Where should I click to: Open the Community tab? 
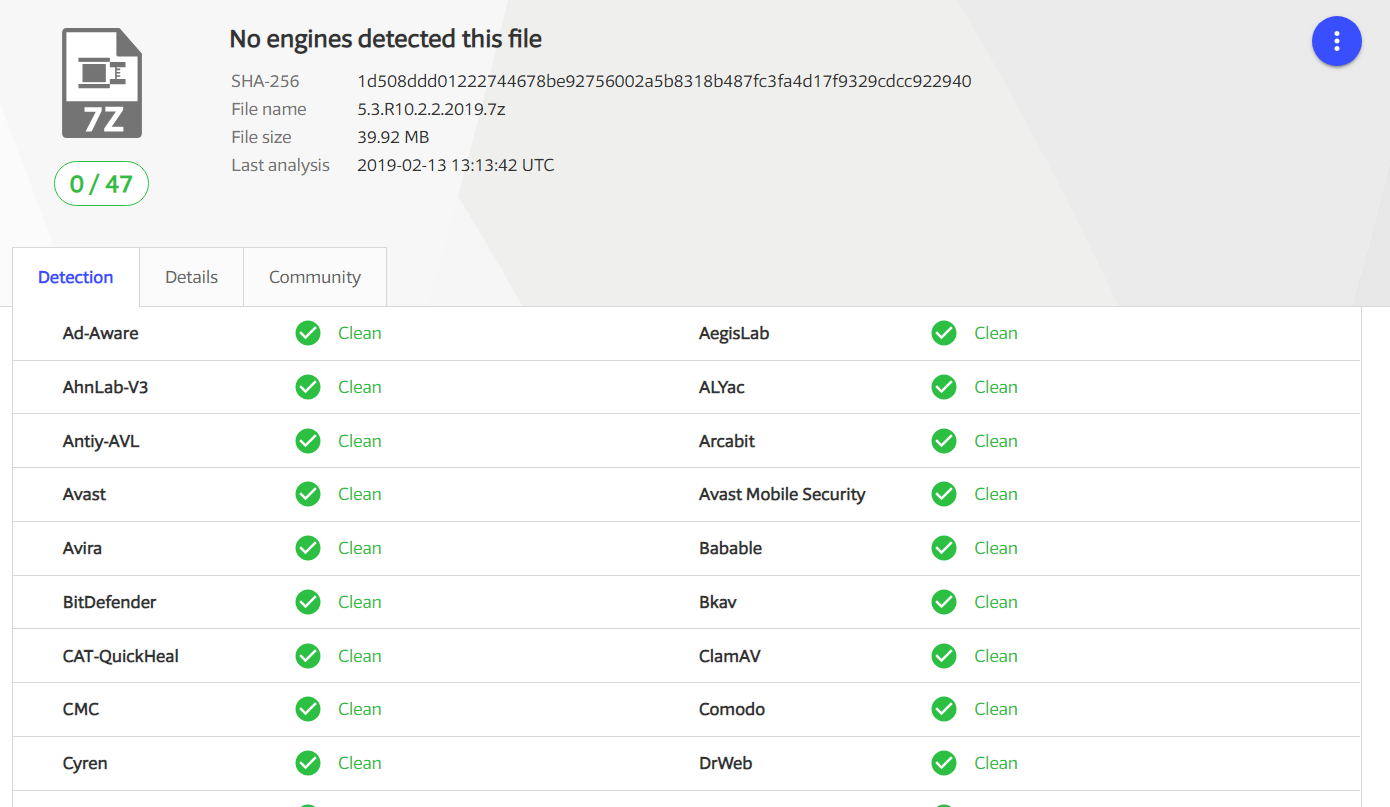[315, 277]
